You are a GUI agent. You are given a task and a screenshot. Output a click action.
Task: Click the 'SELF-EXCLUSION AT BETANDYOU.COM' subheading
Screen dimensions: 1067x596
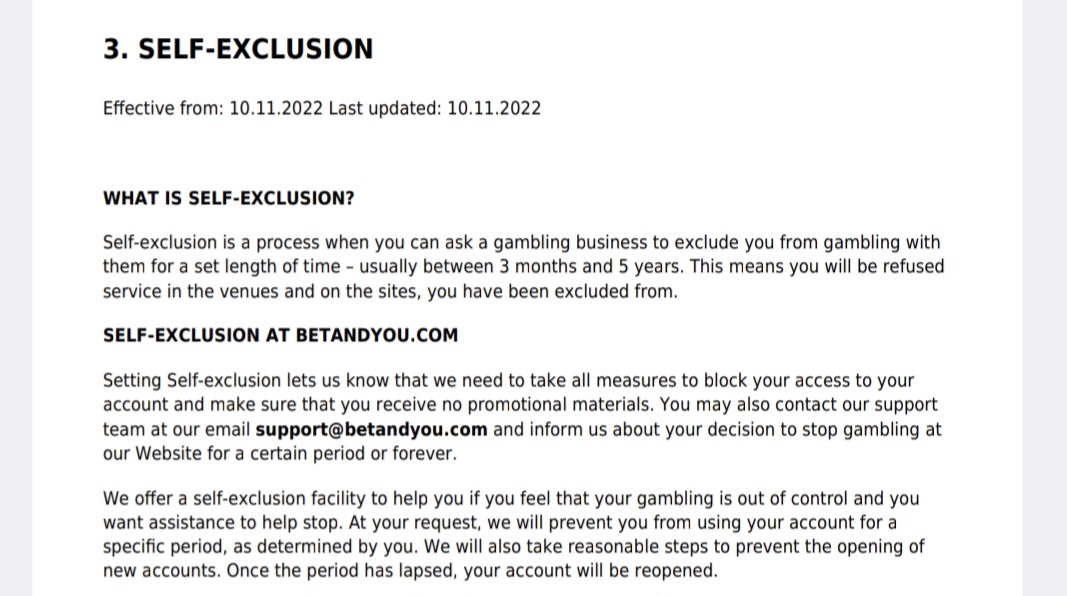click(x=280, y=335)
